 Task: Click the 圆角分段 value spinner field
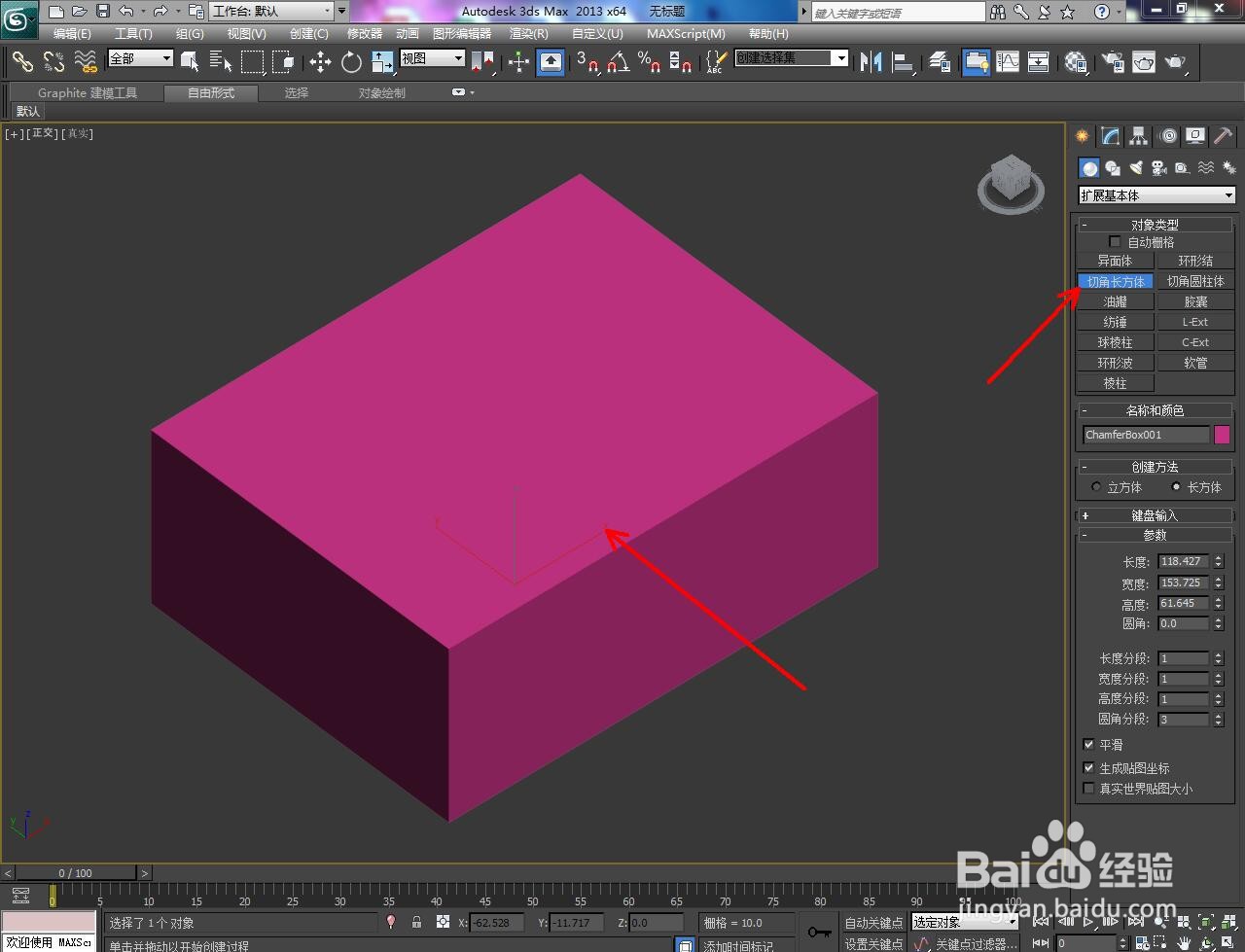coord(1181,719)
